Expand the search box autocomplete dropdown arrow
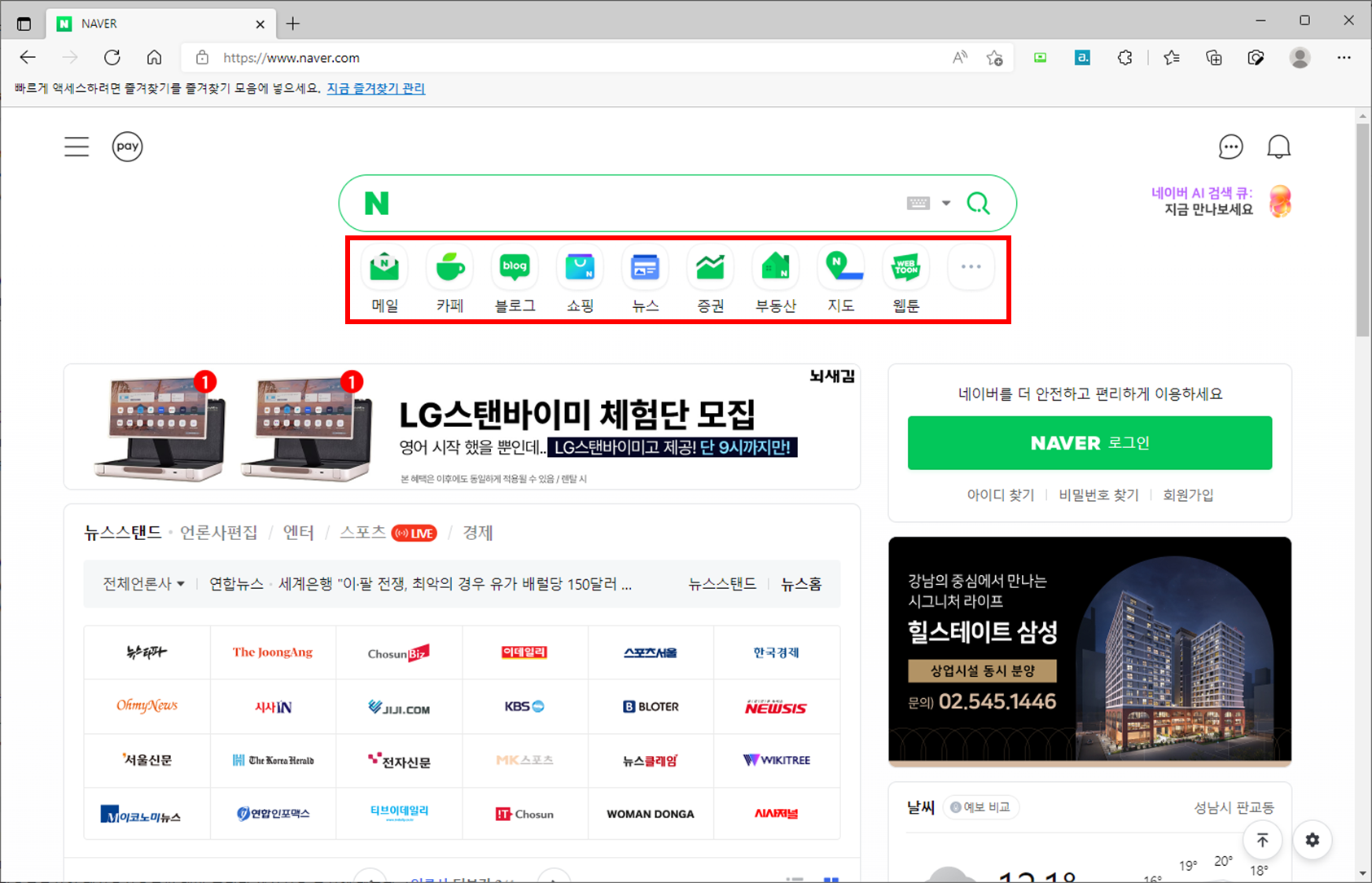1372x883 pixels. pyautogui.click(x=946, y=203)
